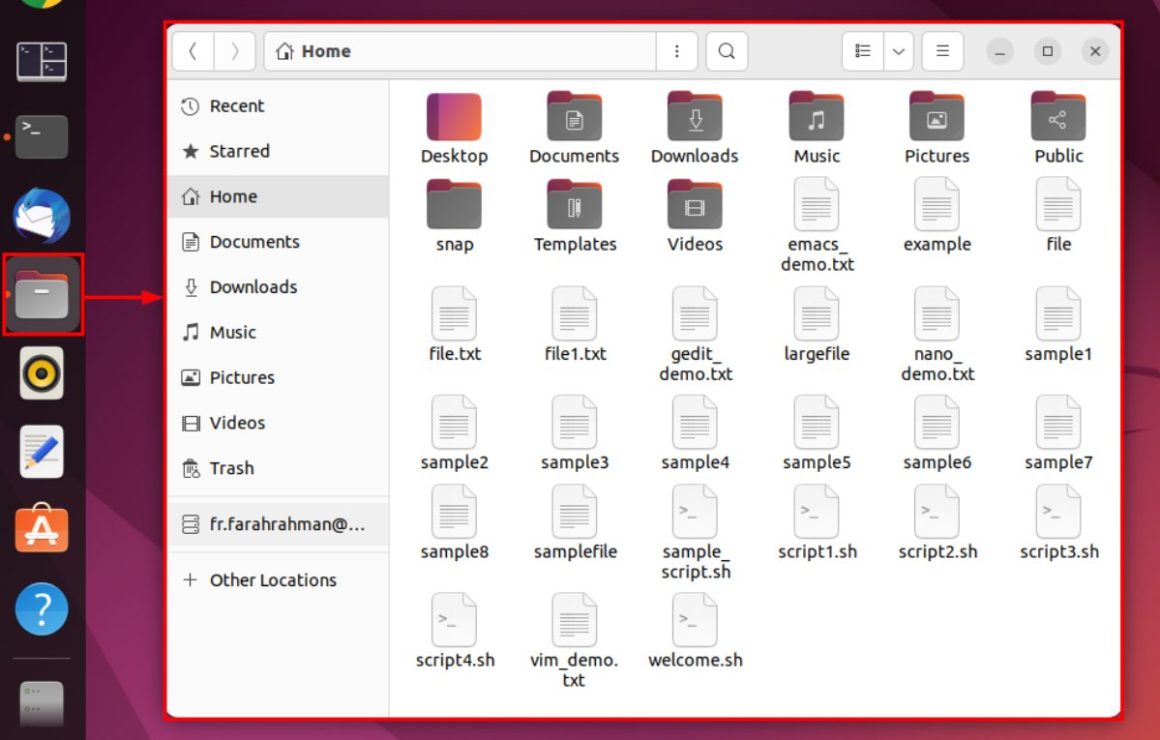
Task: Open the Trash from the sidebar
Action: tap(232, 468)
